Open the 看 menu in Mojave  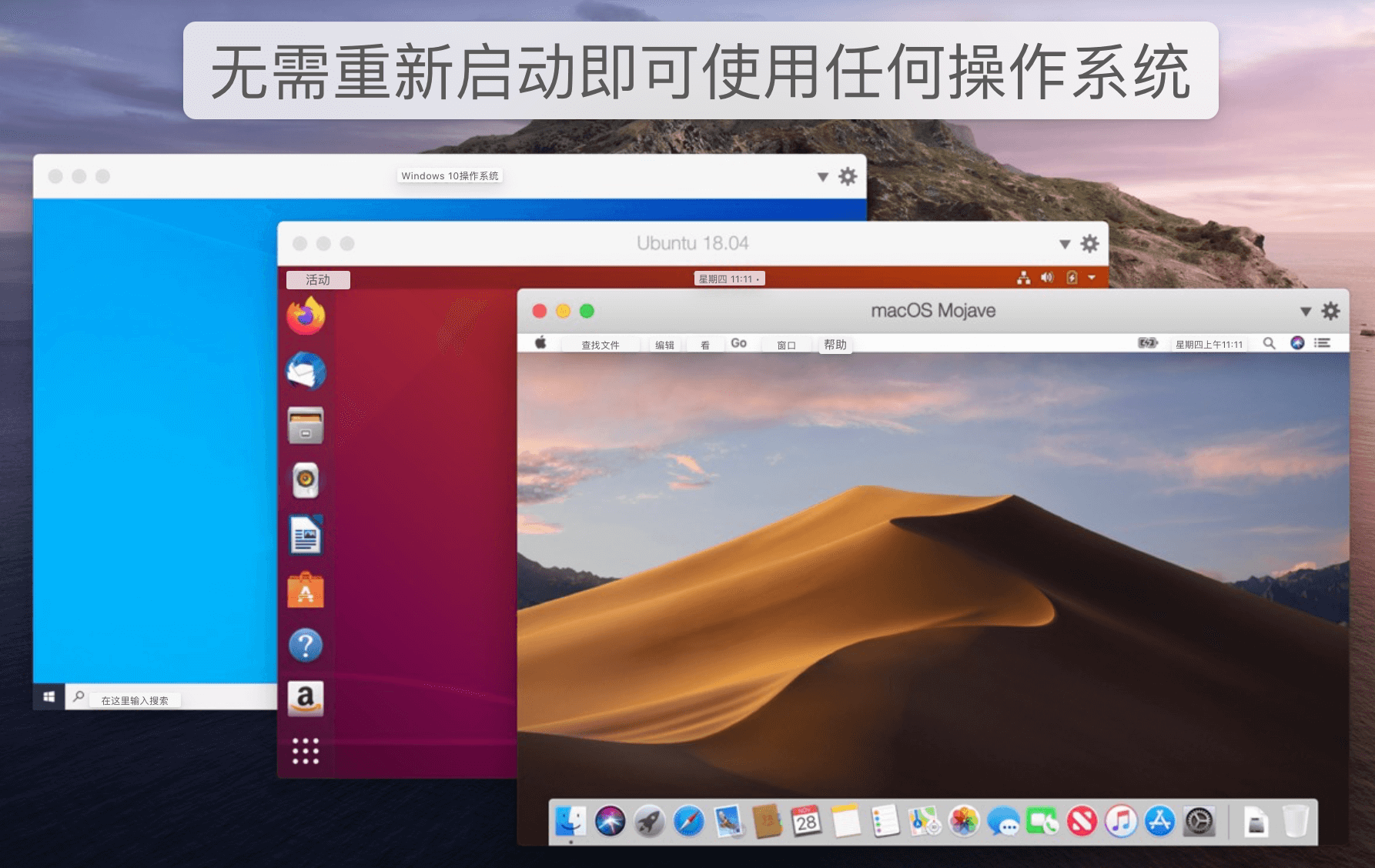click(x=704, y=345)
